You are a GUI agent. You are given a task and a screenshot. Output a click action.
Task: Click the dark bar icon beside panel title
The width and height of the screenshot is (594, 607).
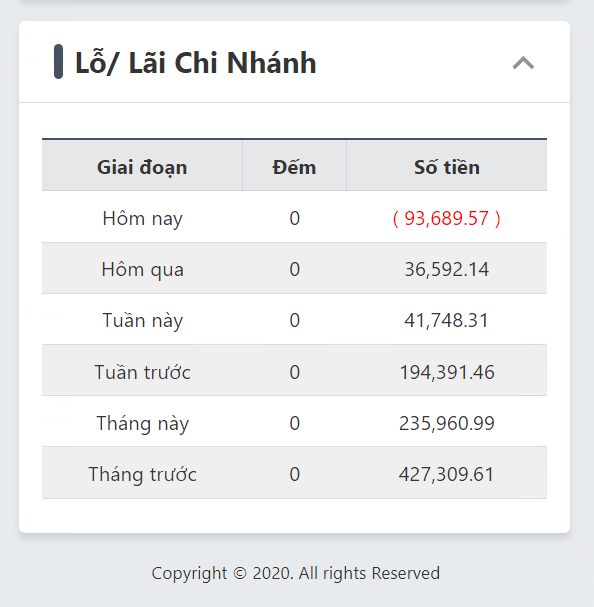[58, 62]
